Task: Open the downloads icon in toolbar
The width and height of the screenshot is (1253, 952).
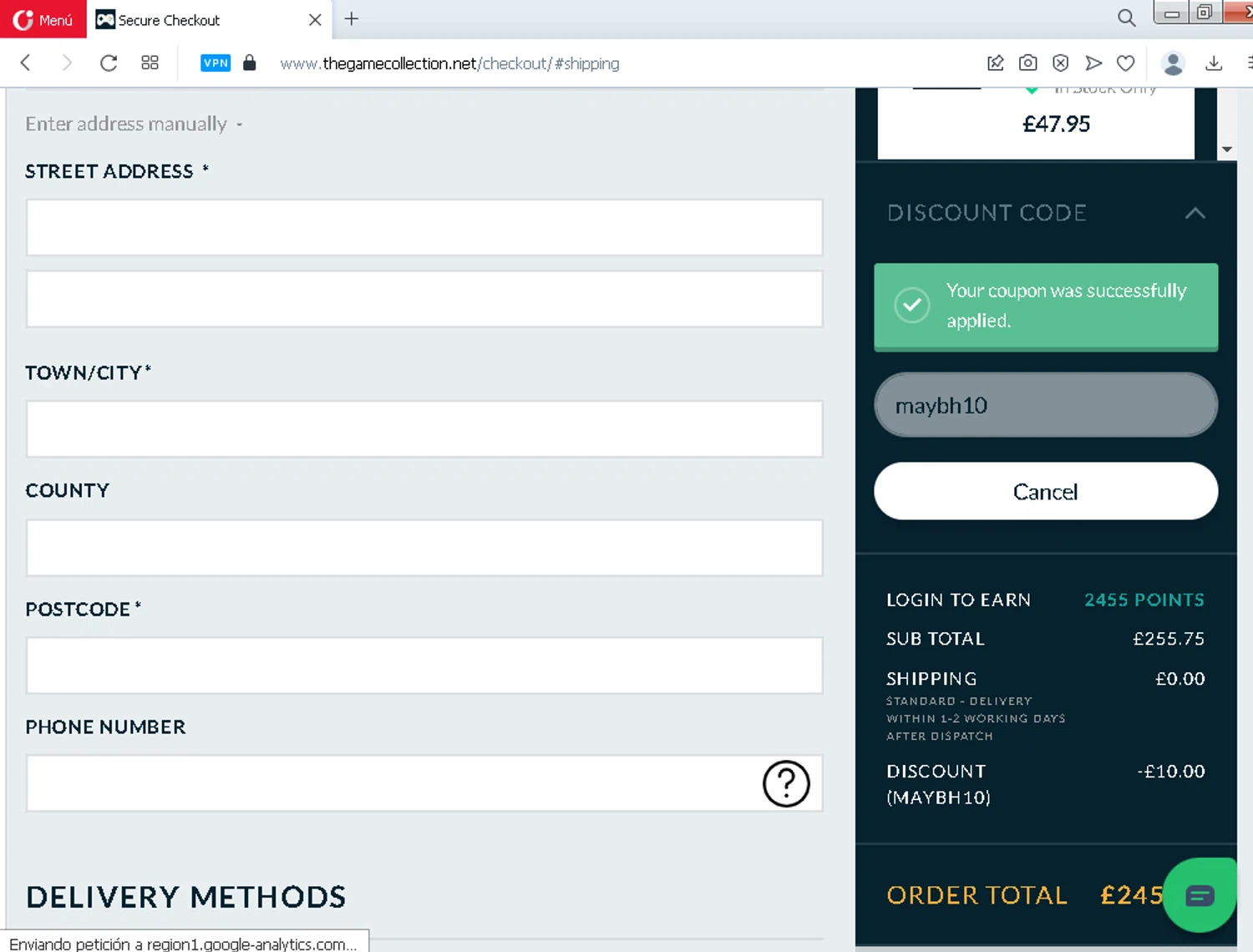Action: pyautogui.click(x=1214, y=63)
